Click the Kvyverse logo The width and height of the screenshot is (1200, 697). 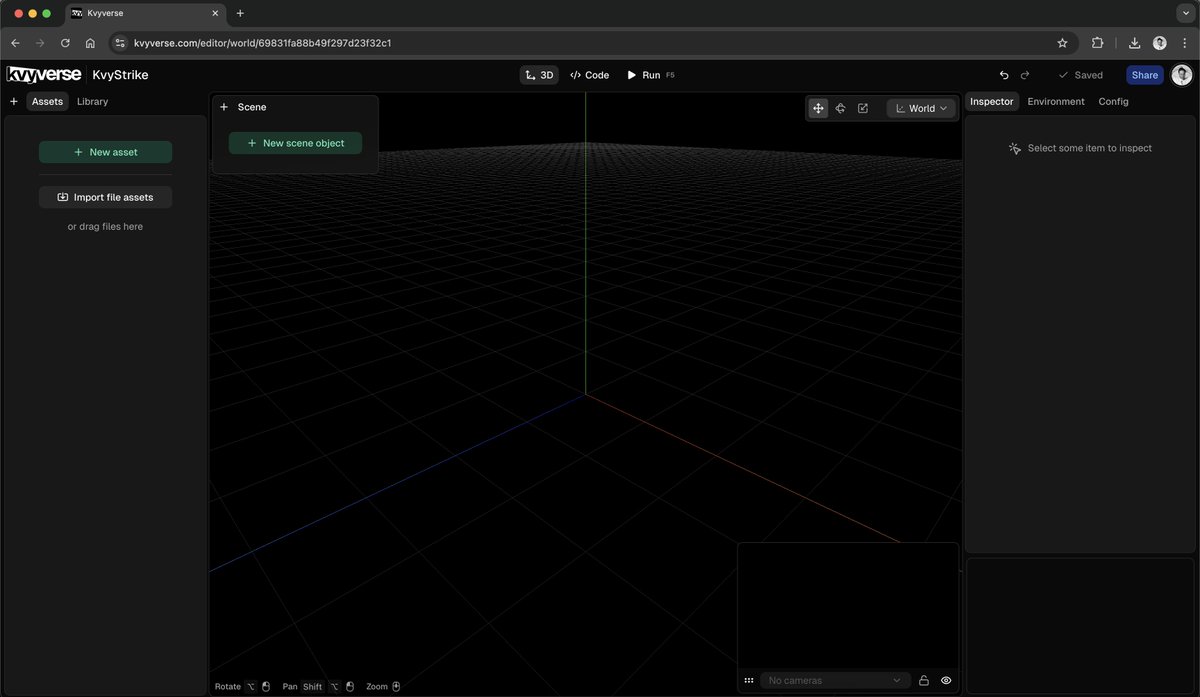point(45,75)
